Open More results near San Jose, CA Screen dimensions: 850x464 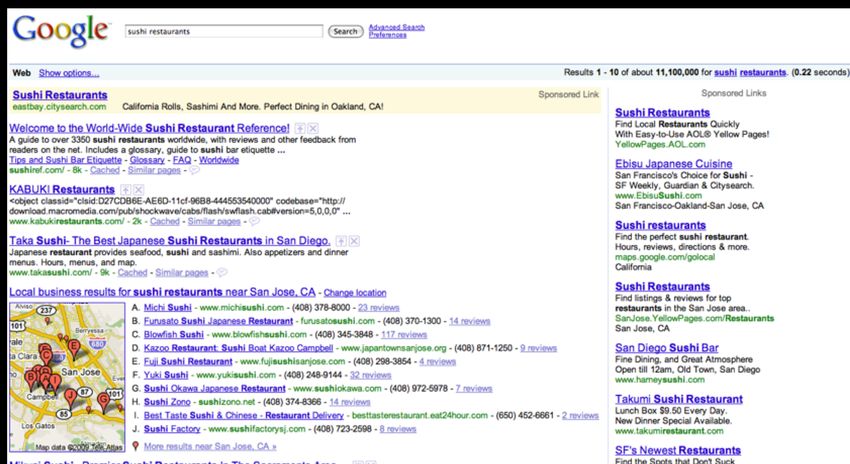tap(210, 446)
